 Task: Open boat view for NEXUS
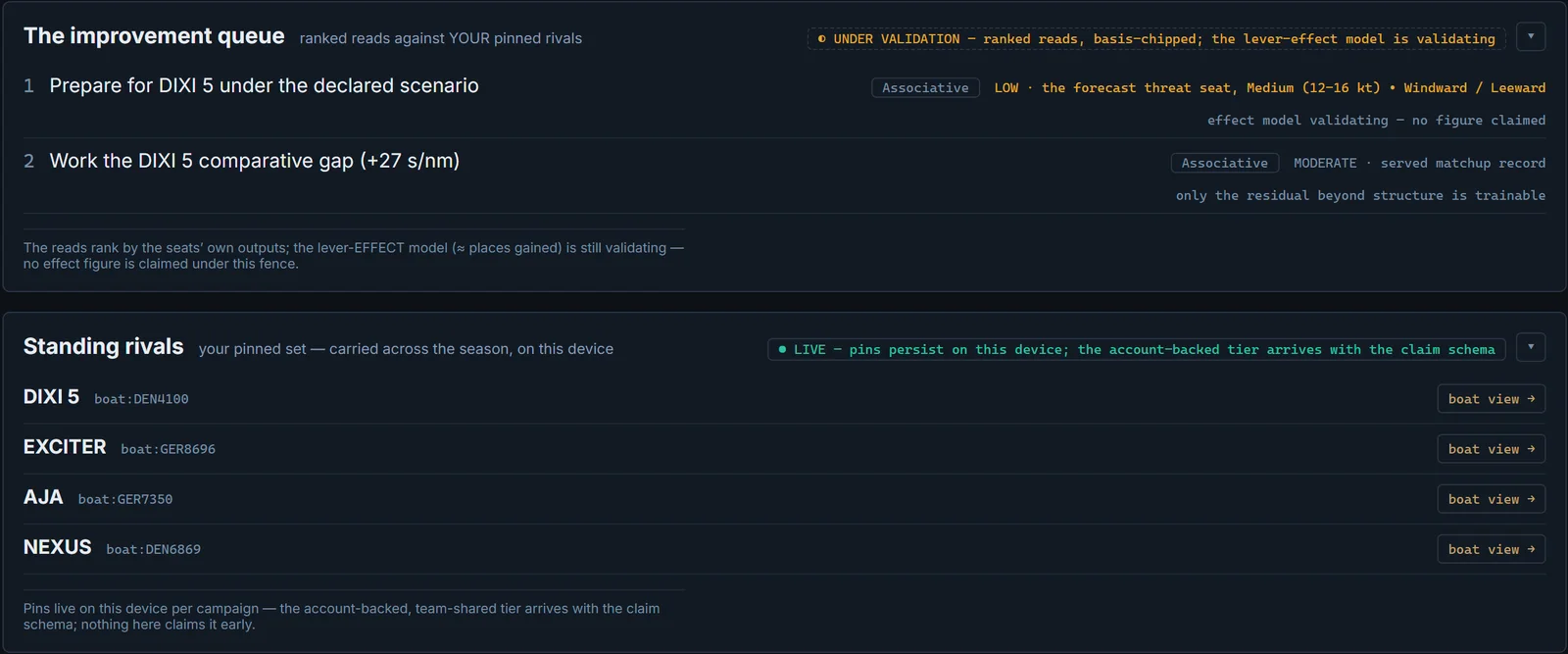click(x=1492, y=549)
